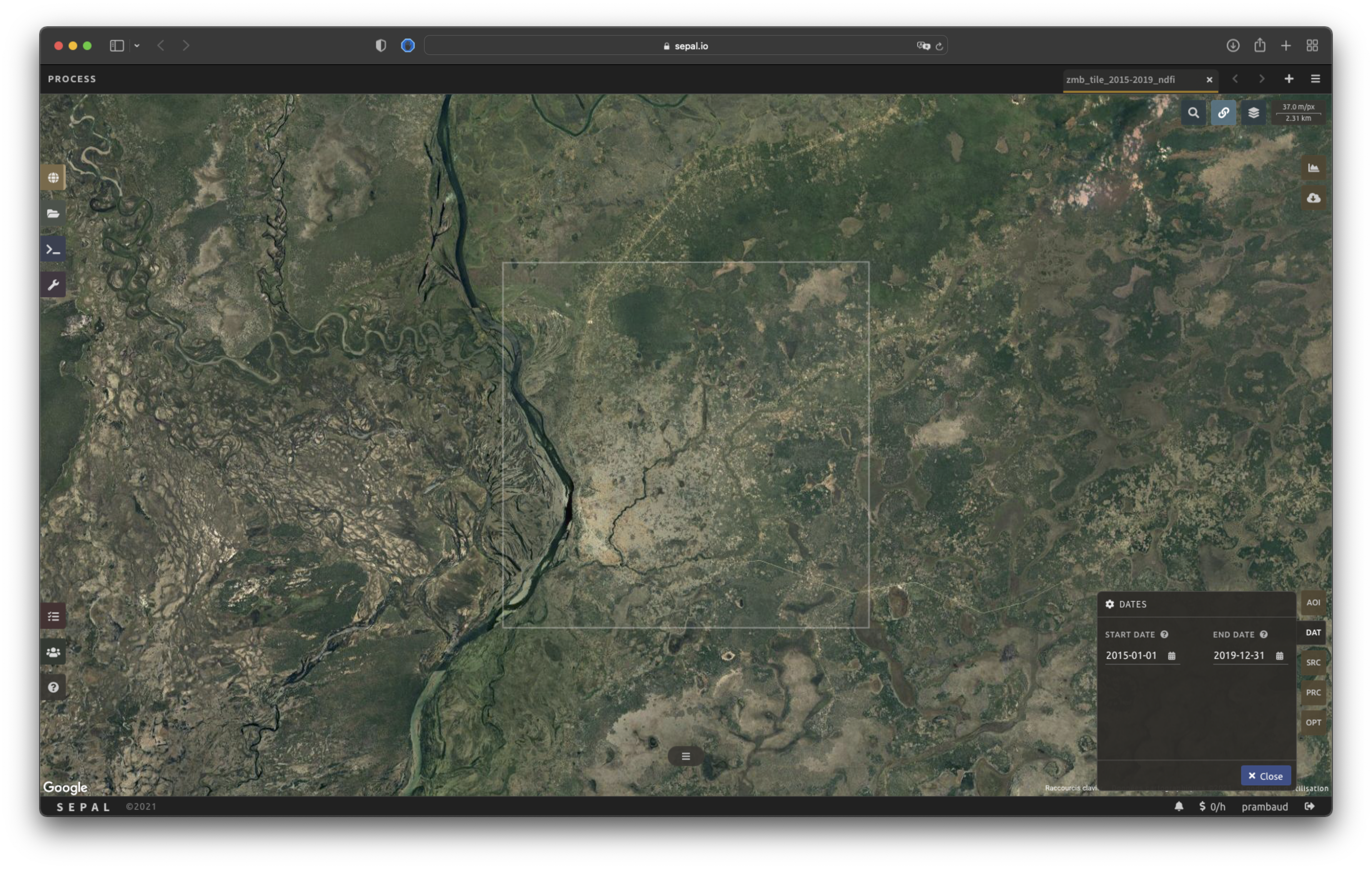The width and height of the screenshot is (1372, 869).
Task: Open the Terminal icon in sidebar
Action: [53, 249]
